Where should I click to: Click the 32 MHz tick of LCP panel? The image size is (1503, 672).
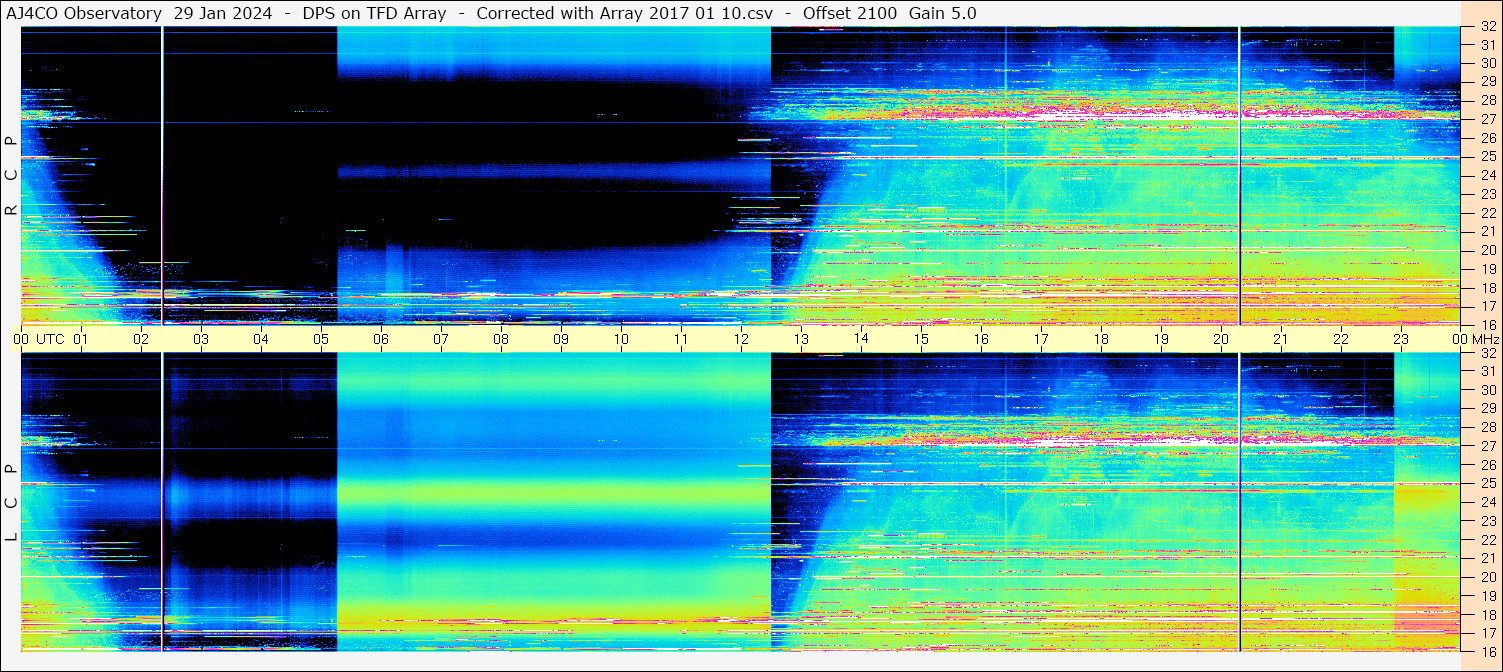tap(1487, 353)
